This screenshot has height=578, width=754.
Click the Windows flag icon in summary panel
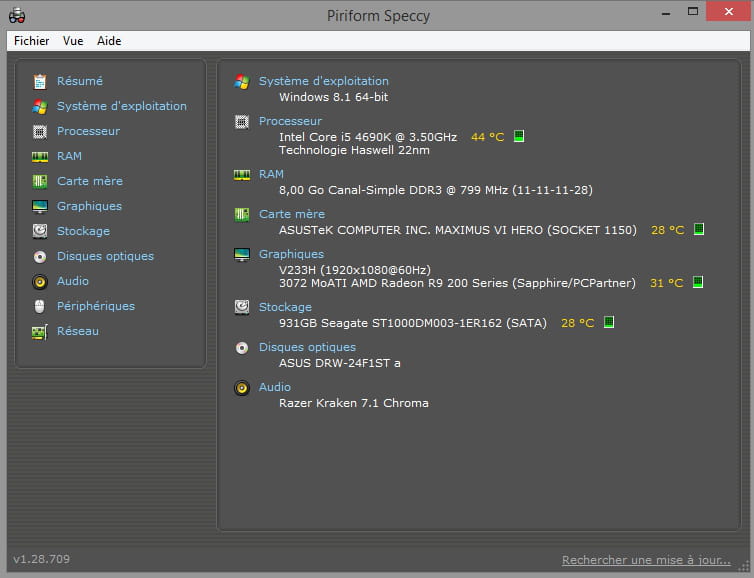[x=242, y=81]
